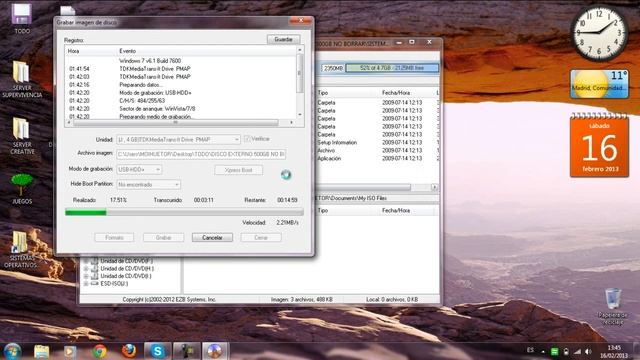Select the SISTEMAS OPERATIVOS desktop folder

click(20, 249)
